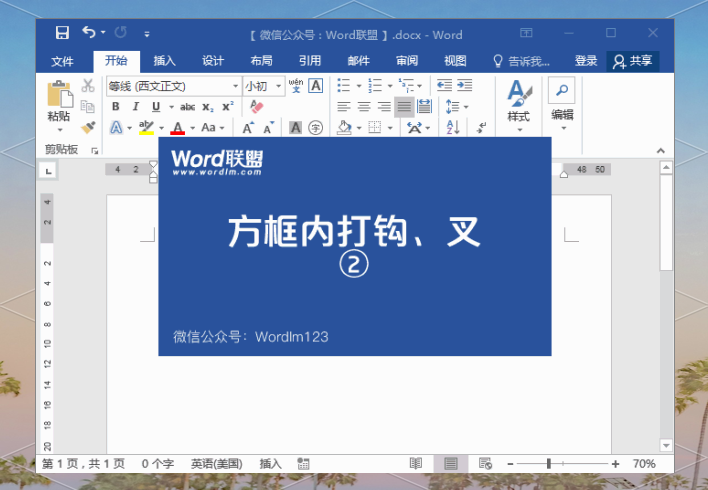Switch to the 插入 tab

point(164,61)
